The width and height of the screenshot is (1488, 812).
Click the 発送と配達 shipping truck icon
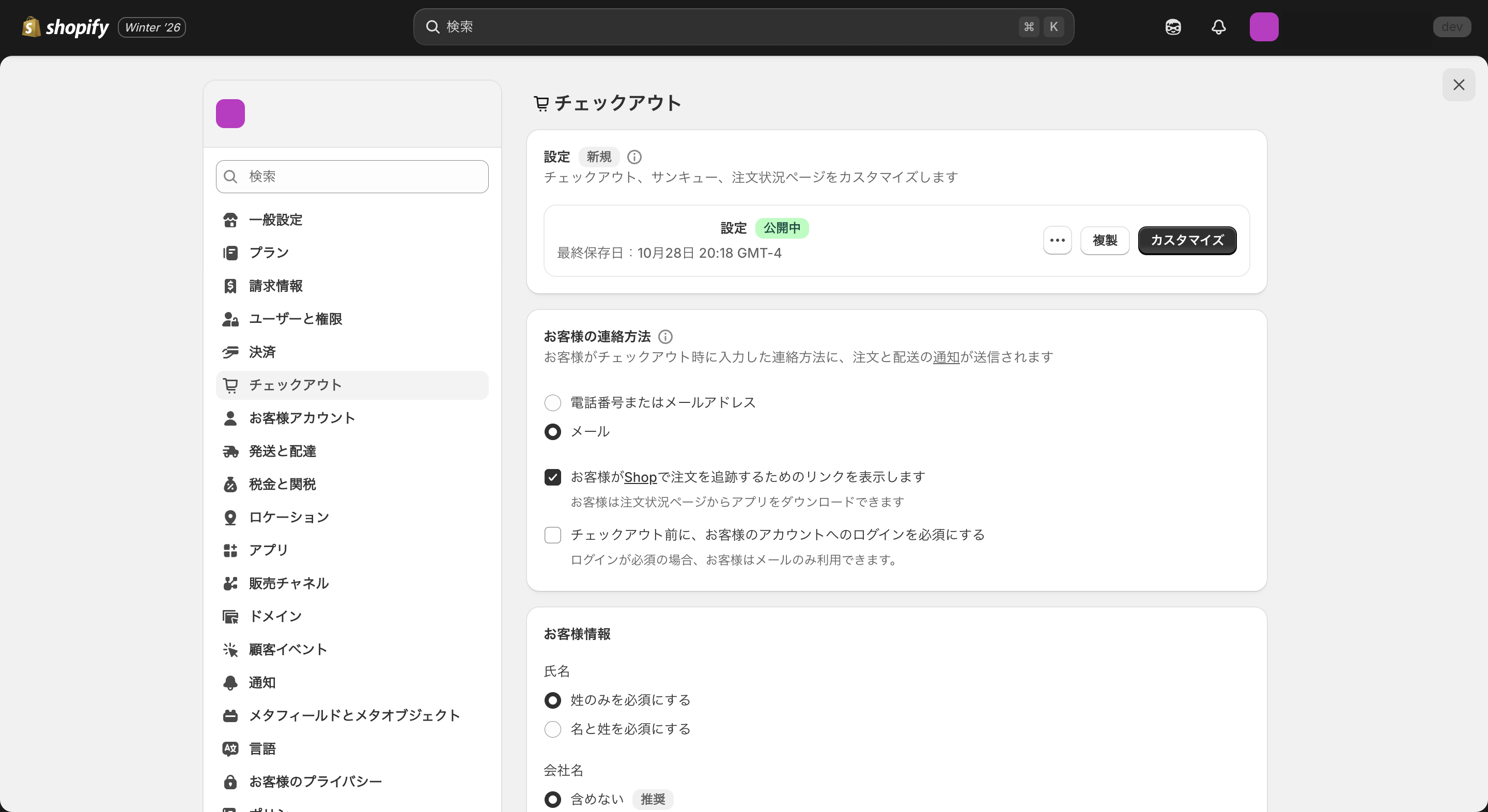coord(230,451)
